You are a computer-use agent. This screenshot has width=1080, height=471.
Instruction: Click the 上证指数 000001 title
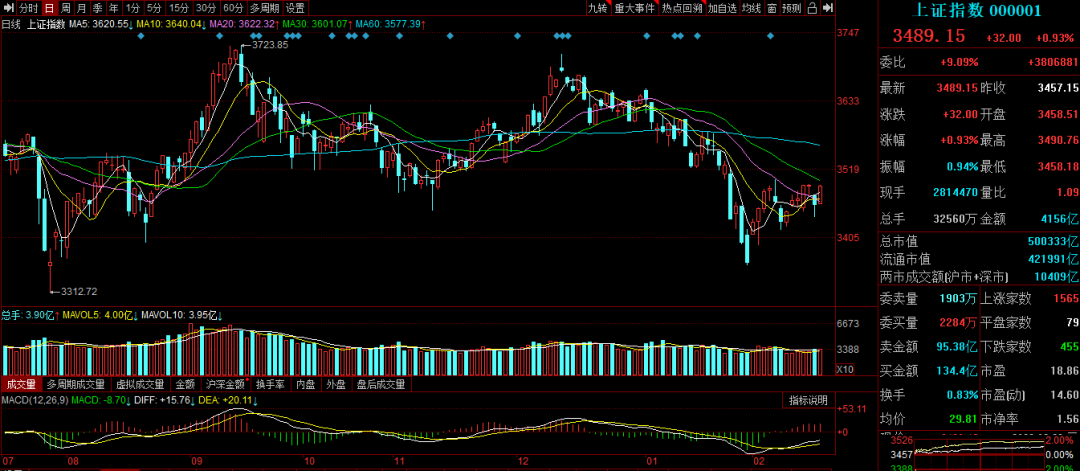[977, 10]
